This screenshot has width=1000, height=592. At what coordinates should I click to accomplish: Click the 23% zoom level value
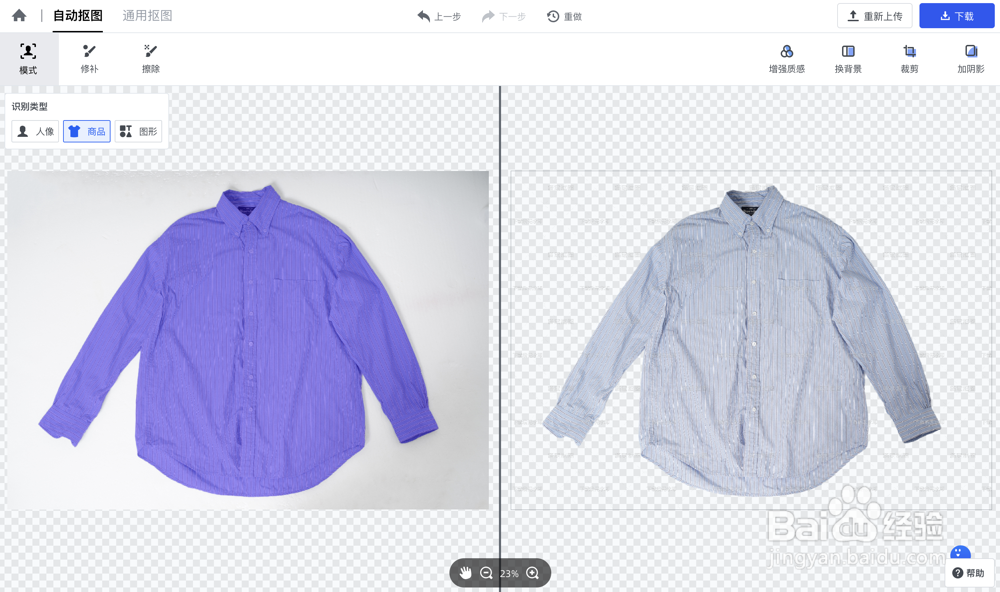(509, 574)
